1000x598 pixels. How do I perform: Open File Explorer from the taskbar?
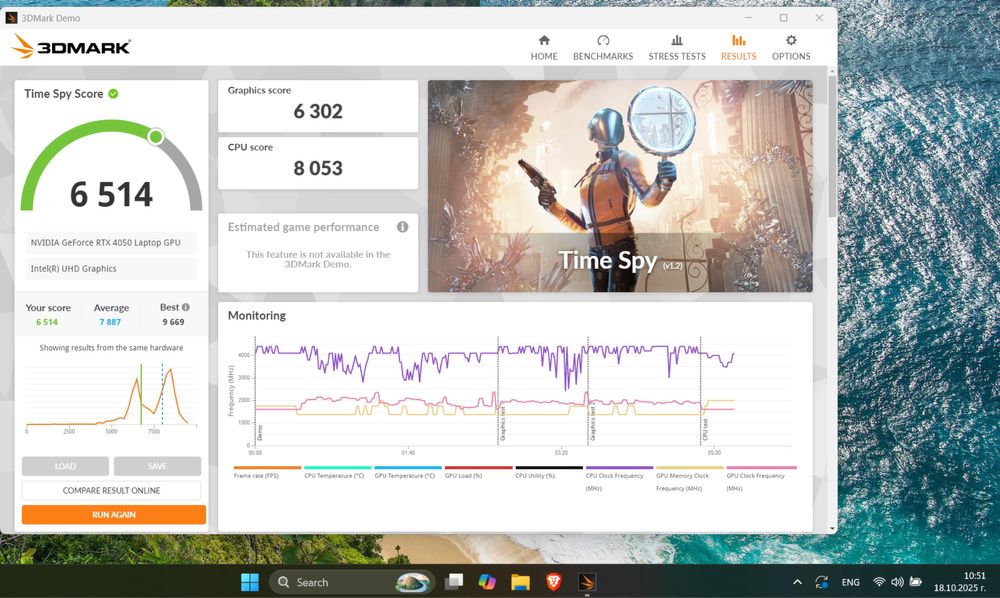pos(520,582)
